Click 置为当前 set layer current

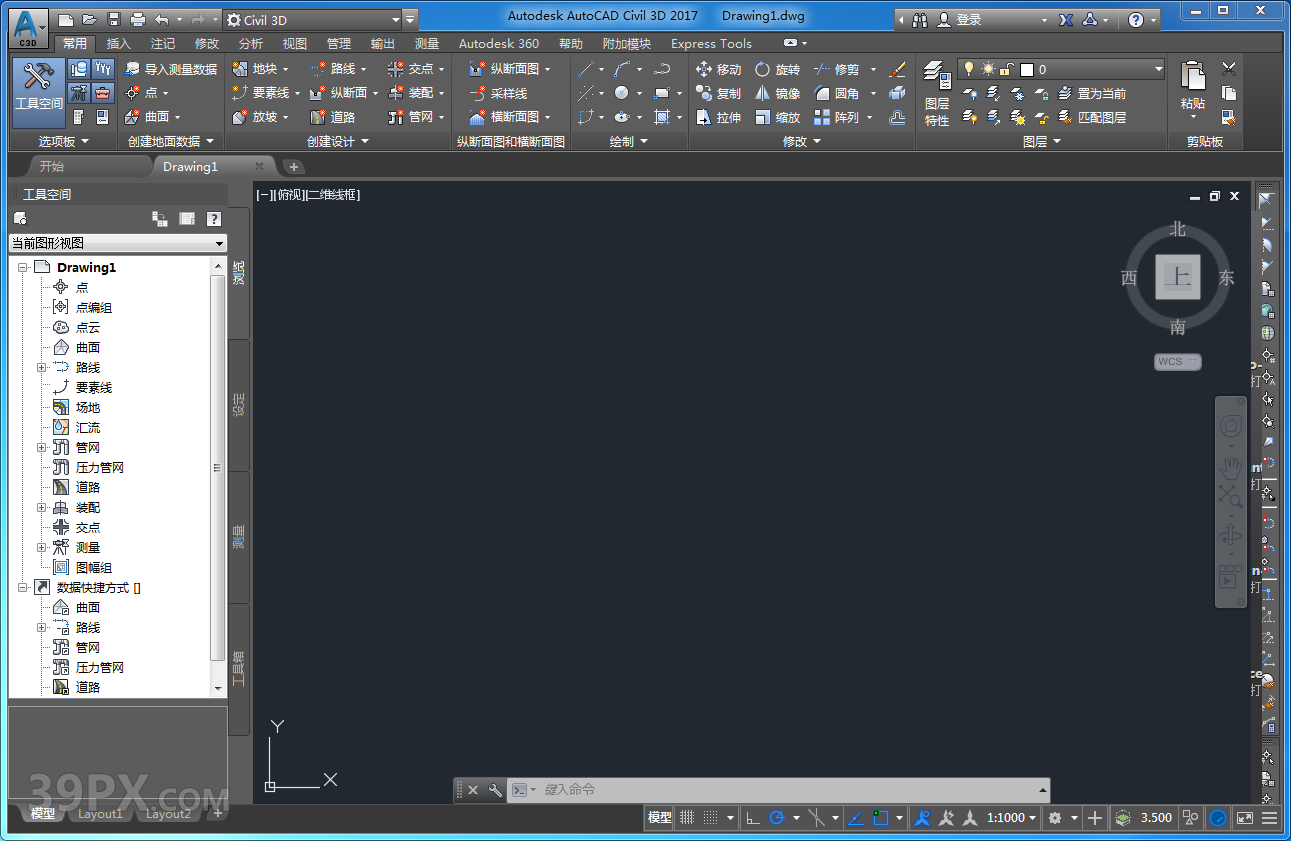click(1093, 93)
